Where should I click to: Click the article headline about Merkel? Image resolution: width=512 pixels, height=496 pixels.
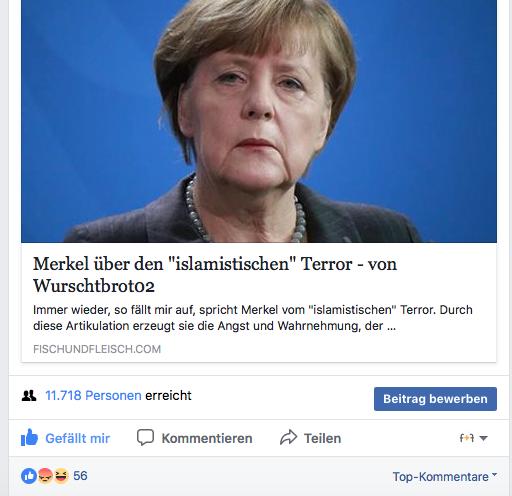(x=215, y=275)
